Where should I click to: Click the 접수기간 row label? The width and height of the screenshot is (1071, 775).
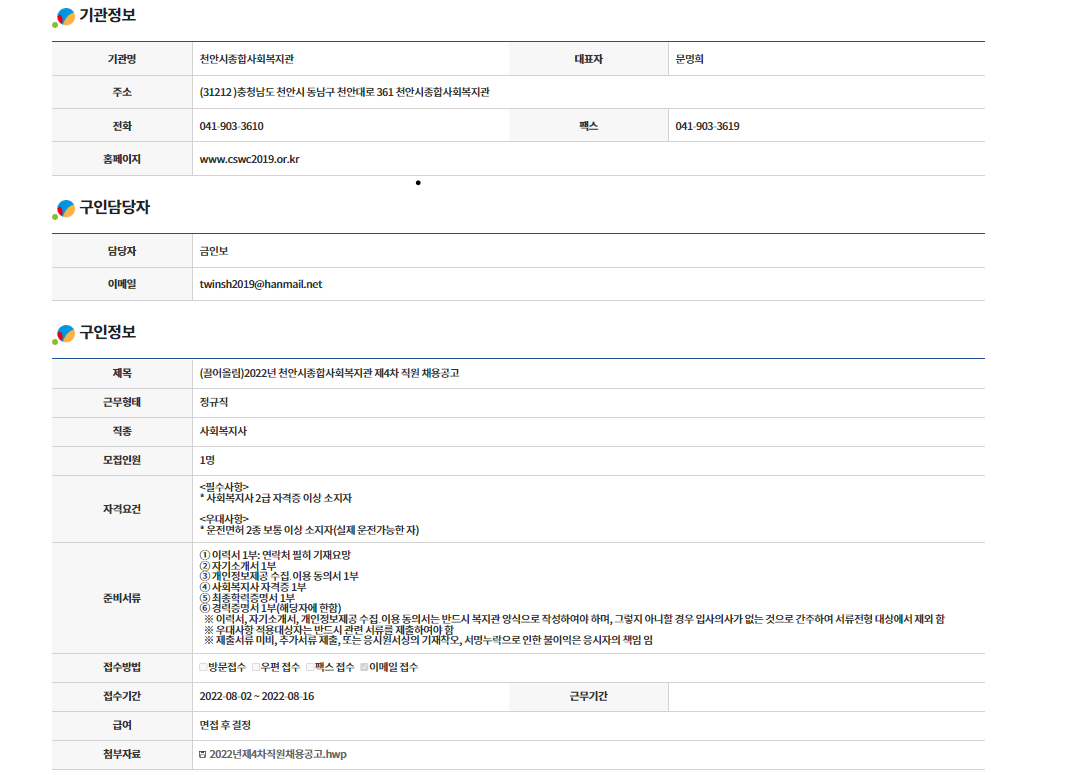(122, 696)
